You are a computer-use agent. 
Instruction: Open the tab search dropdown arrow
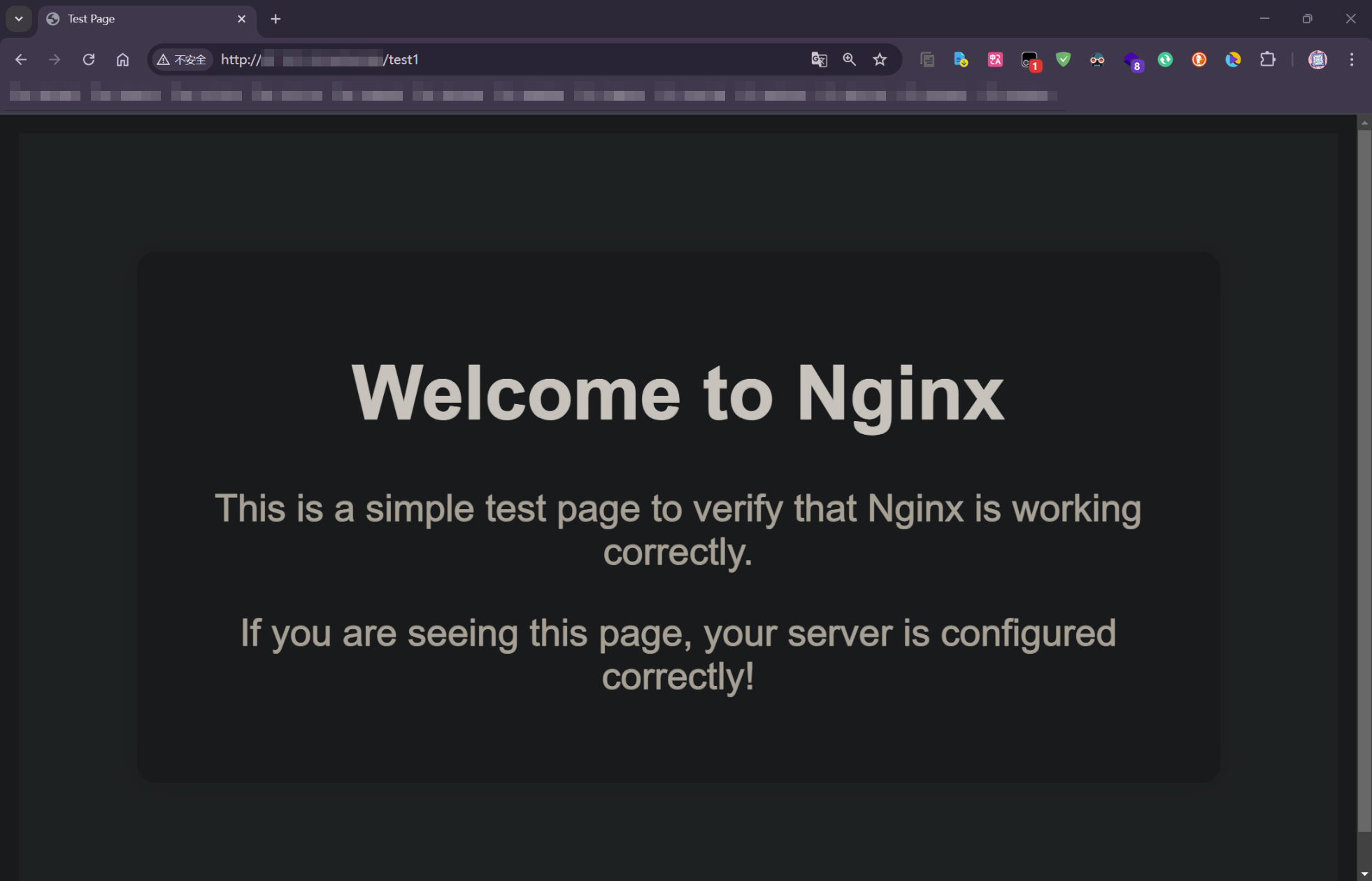19,19
